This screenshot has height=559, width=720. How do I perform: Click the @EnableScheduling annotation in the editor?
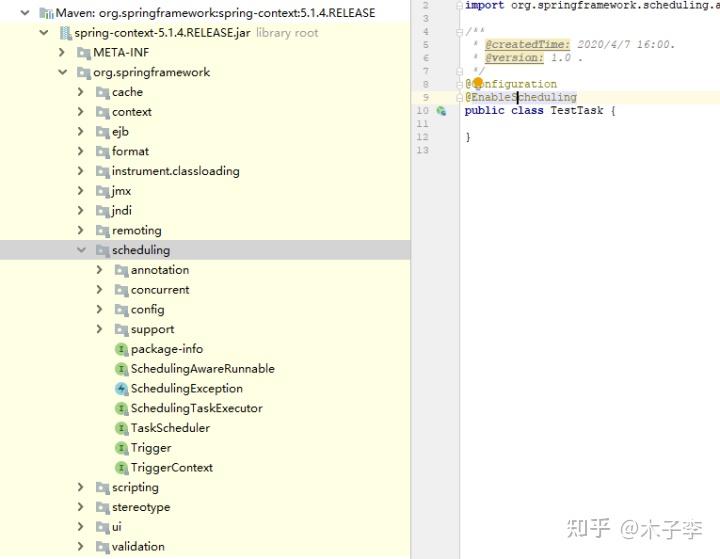tap(521, 97)
